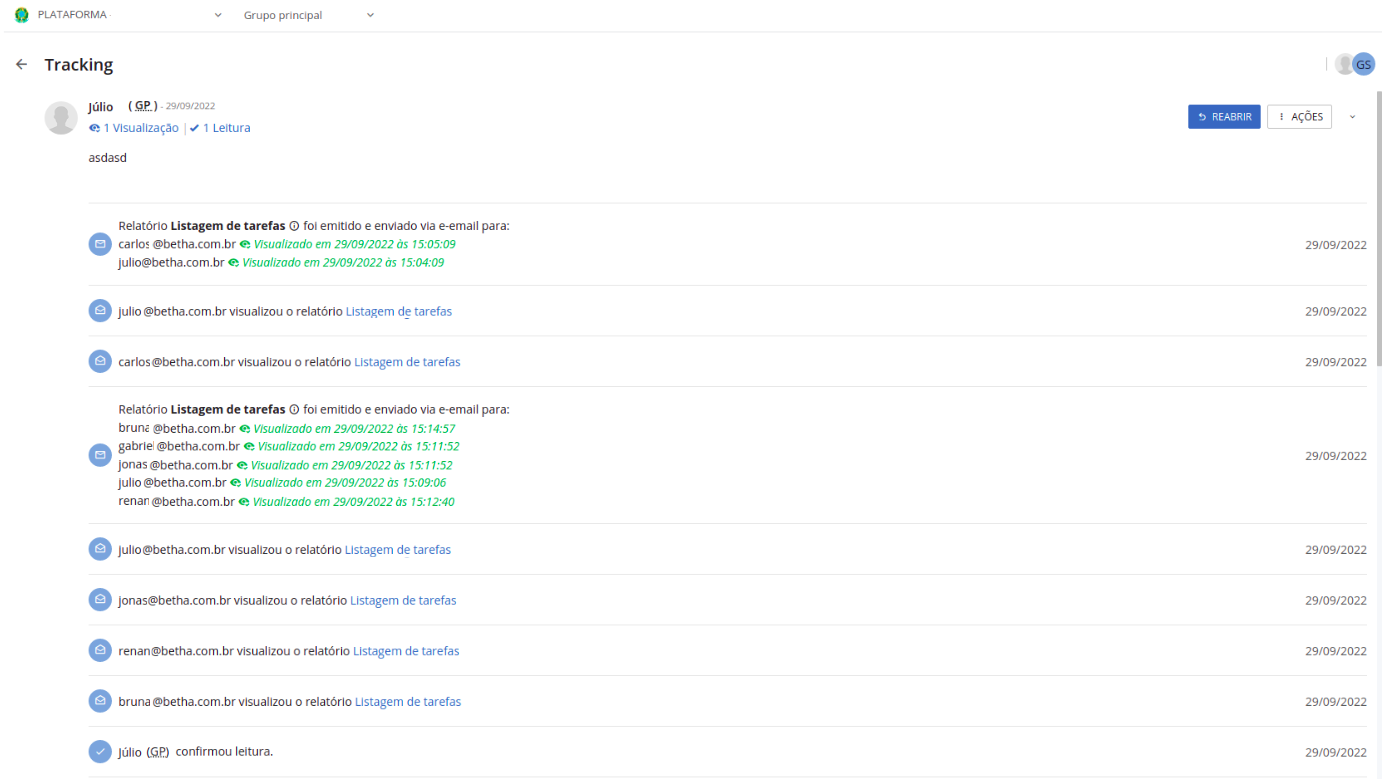Click info icon in second emitted report entry

(295, 410)
